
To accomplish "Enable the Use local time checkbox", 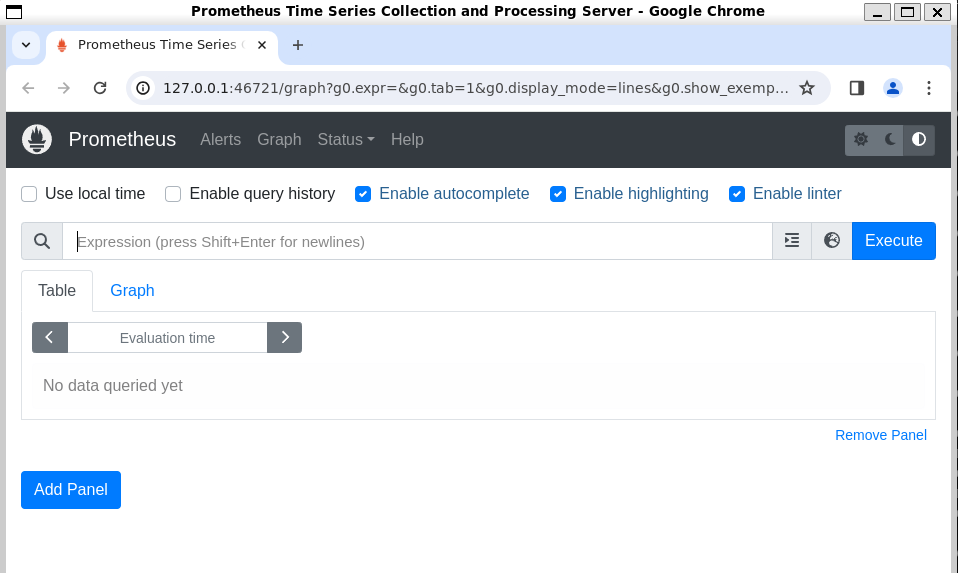I will click(30, 194).
